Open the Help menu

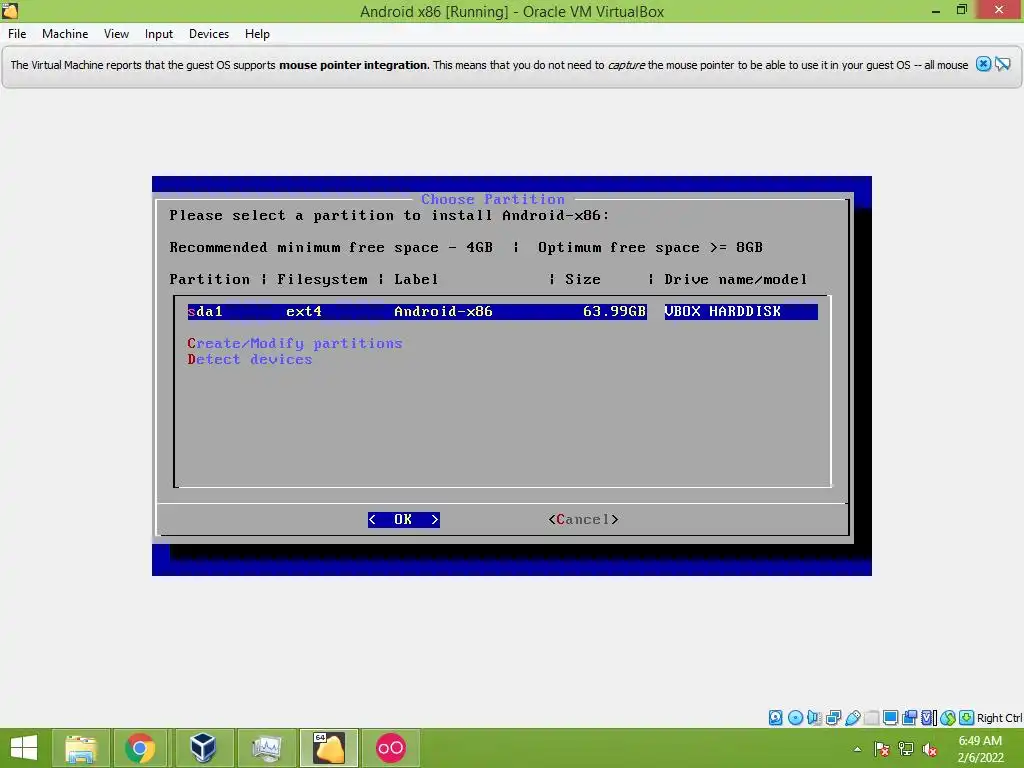coord(257,34)
